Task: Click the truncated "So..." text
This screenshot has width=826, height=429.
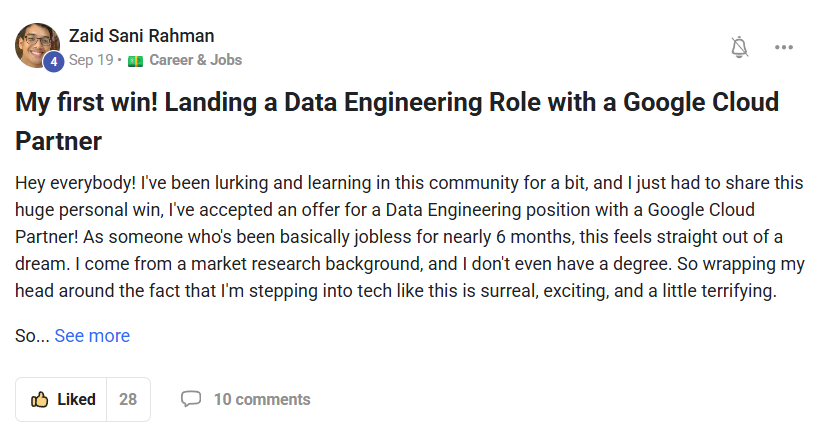Action: tap(32, 336)
